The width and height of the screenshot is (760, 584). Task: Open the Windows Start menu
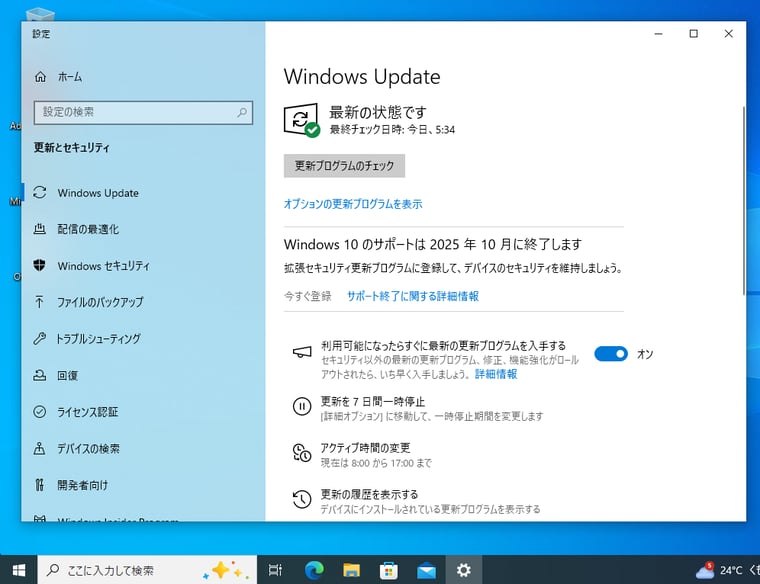click(18, 570)
